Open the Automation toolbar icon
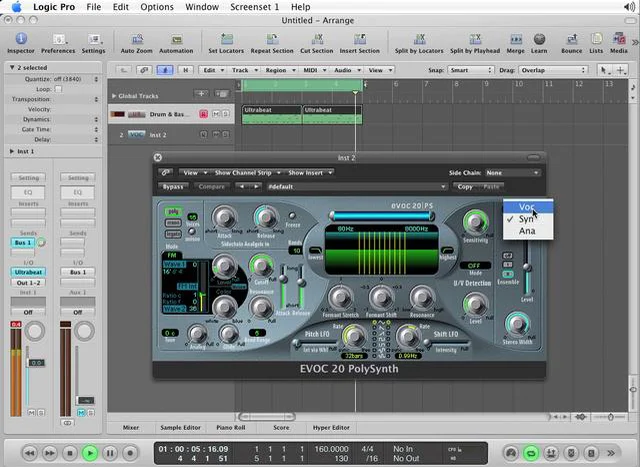The width and height of the screenshot is (640, 467). click(176, 43)
